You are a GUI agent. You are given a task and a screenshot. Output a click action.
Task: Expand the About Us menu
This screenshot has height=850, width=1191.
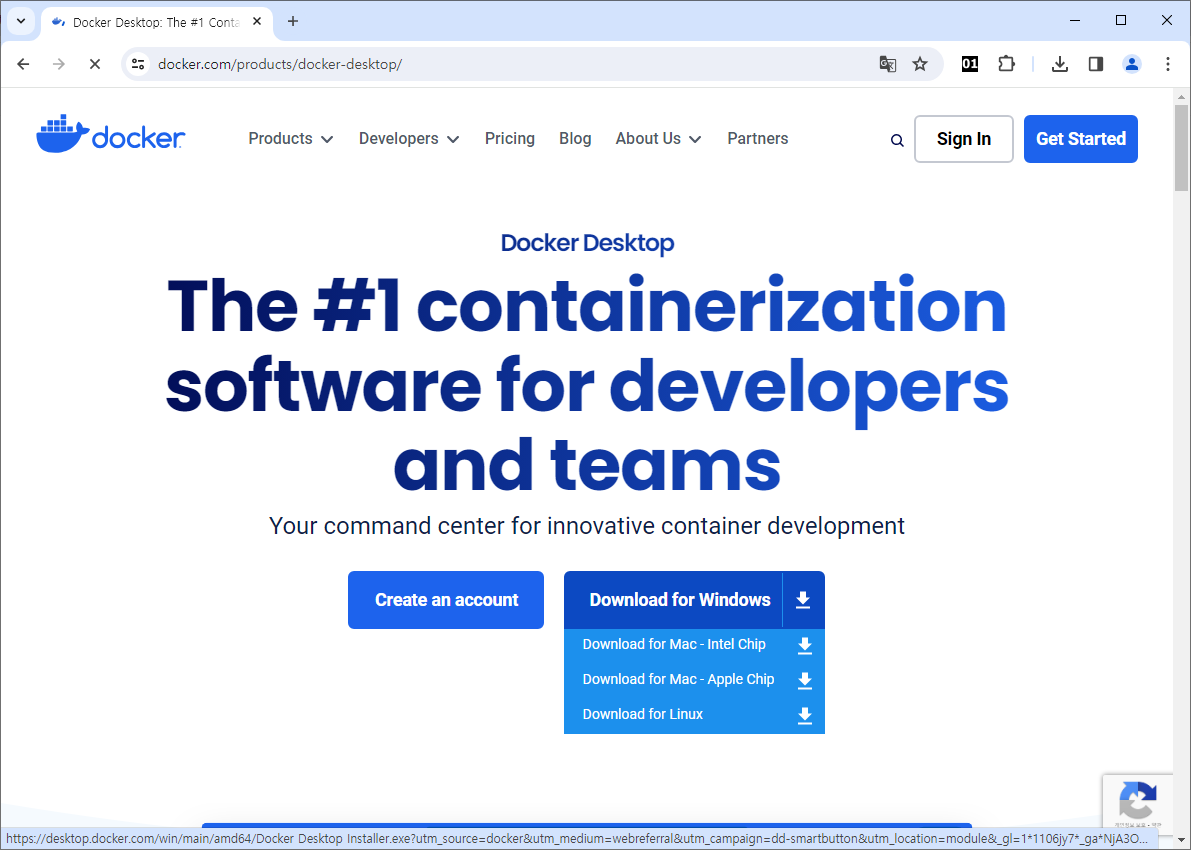(x=658, y=139)
